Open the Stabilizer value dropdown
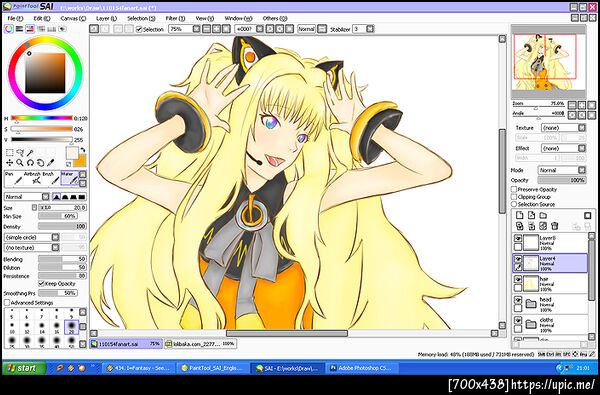 pyautogui.click(x=370, y=29)
